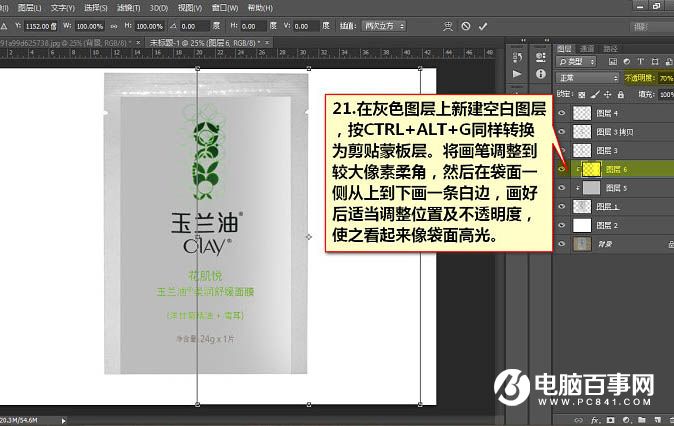Screen dimensions: 674x426
Task: Open the Info panel icon
Action: point(541,74)
